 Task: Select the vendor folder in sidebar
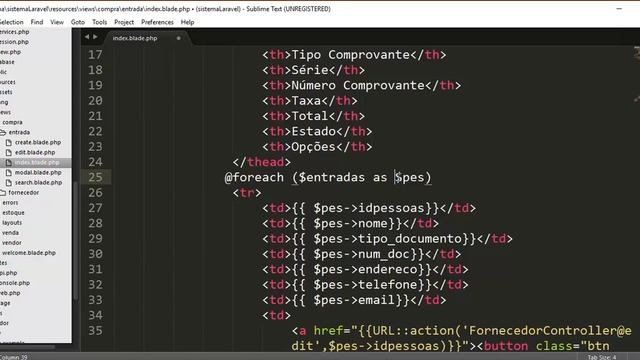[x=11, y=243]
